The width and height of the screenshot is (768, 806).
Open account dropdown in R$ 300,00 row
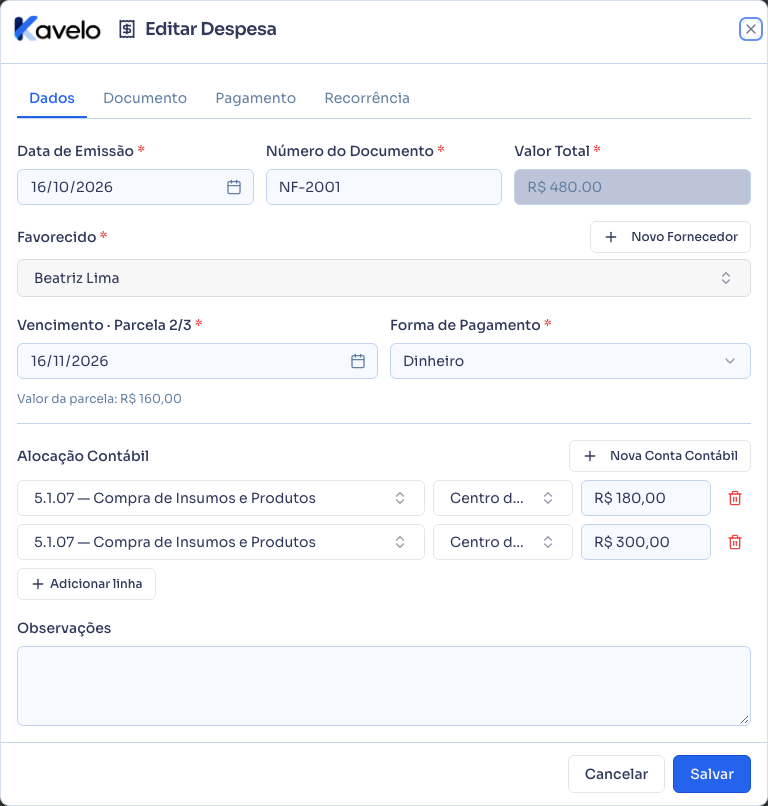pyautogui.click(x=221, y=542)
